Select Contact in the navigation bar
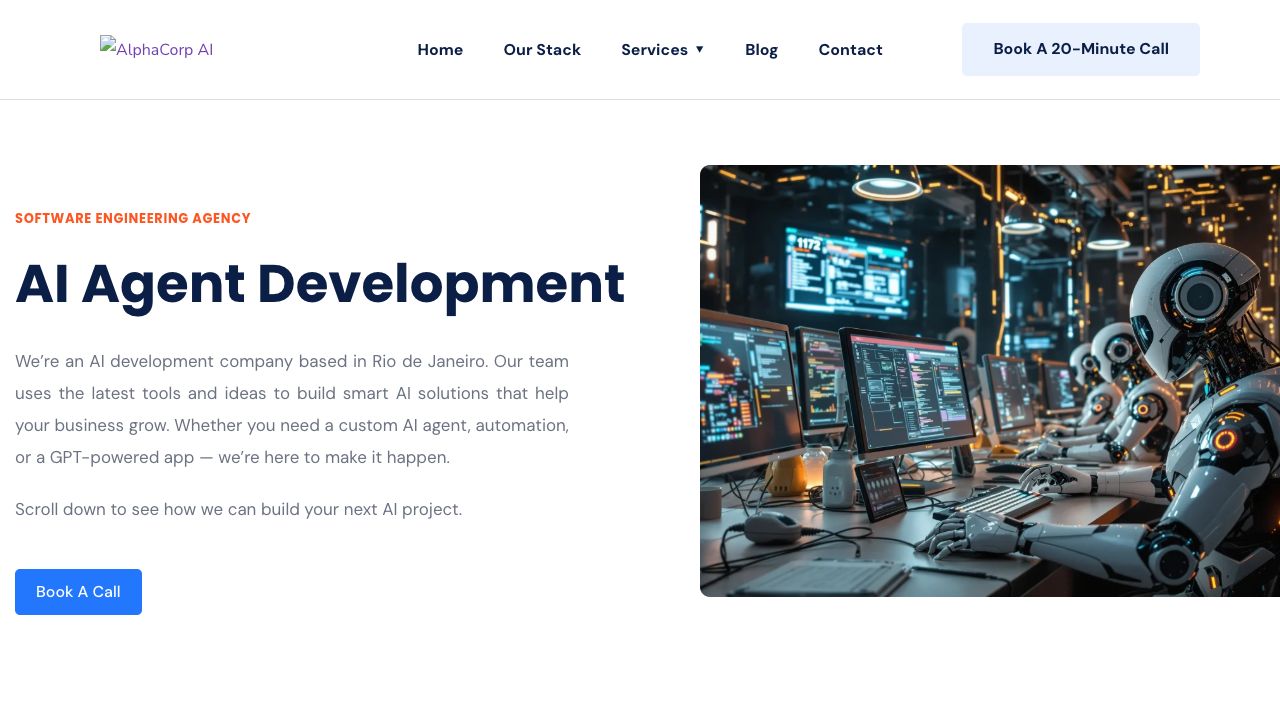This screenshot has width=1280, height=720. click(850, 50)
